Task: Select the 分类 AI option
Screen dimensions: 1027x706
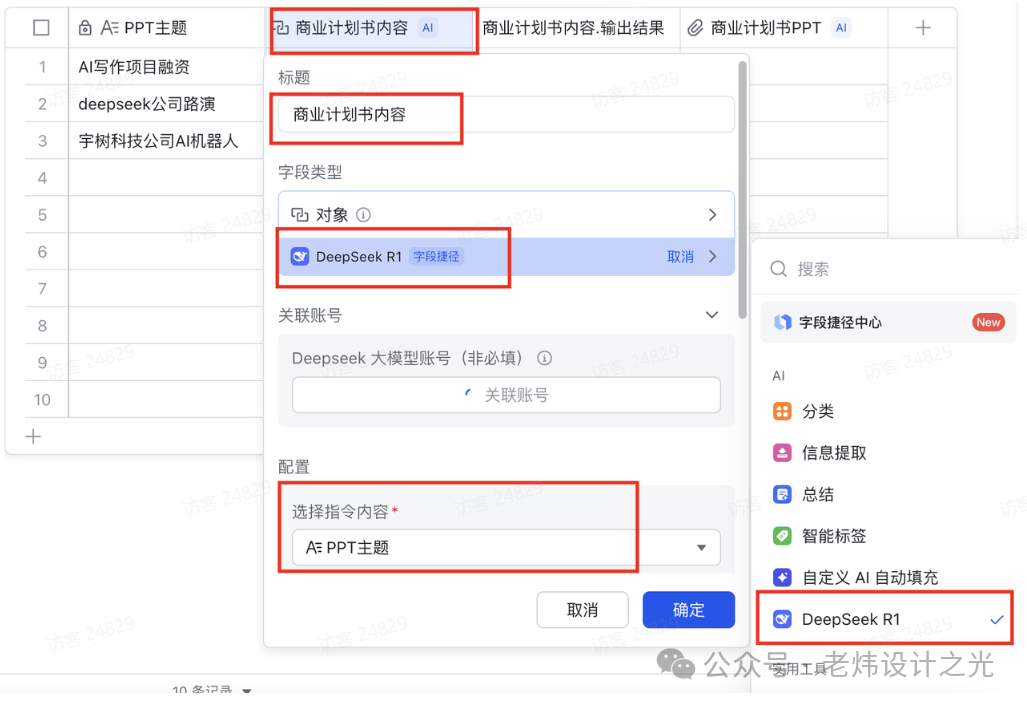Action: [888, 411]
